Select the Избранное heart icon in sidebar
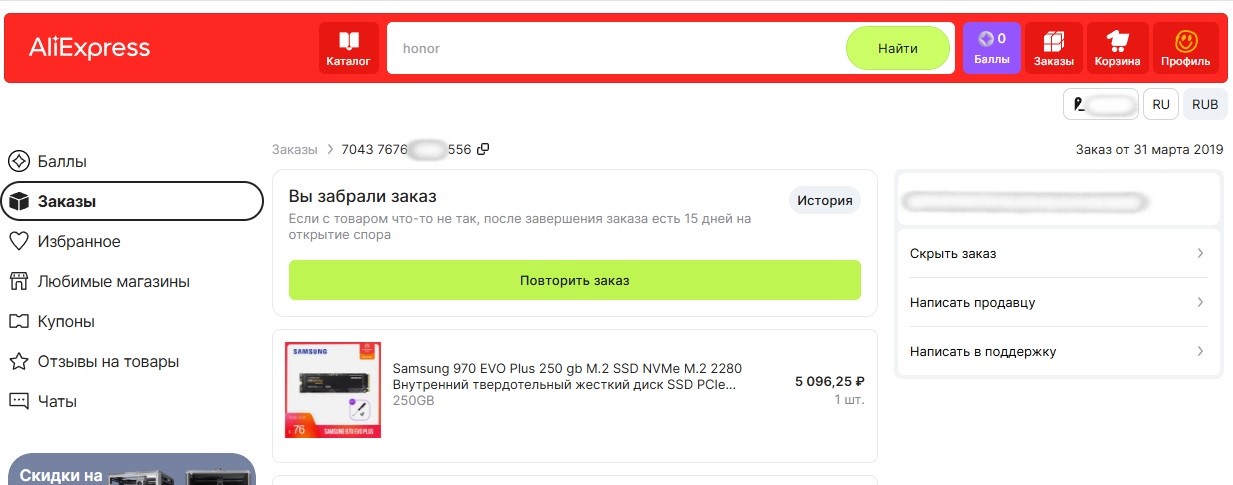 click(x=18, y=241)
